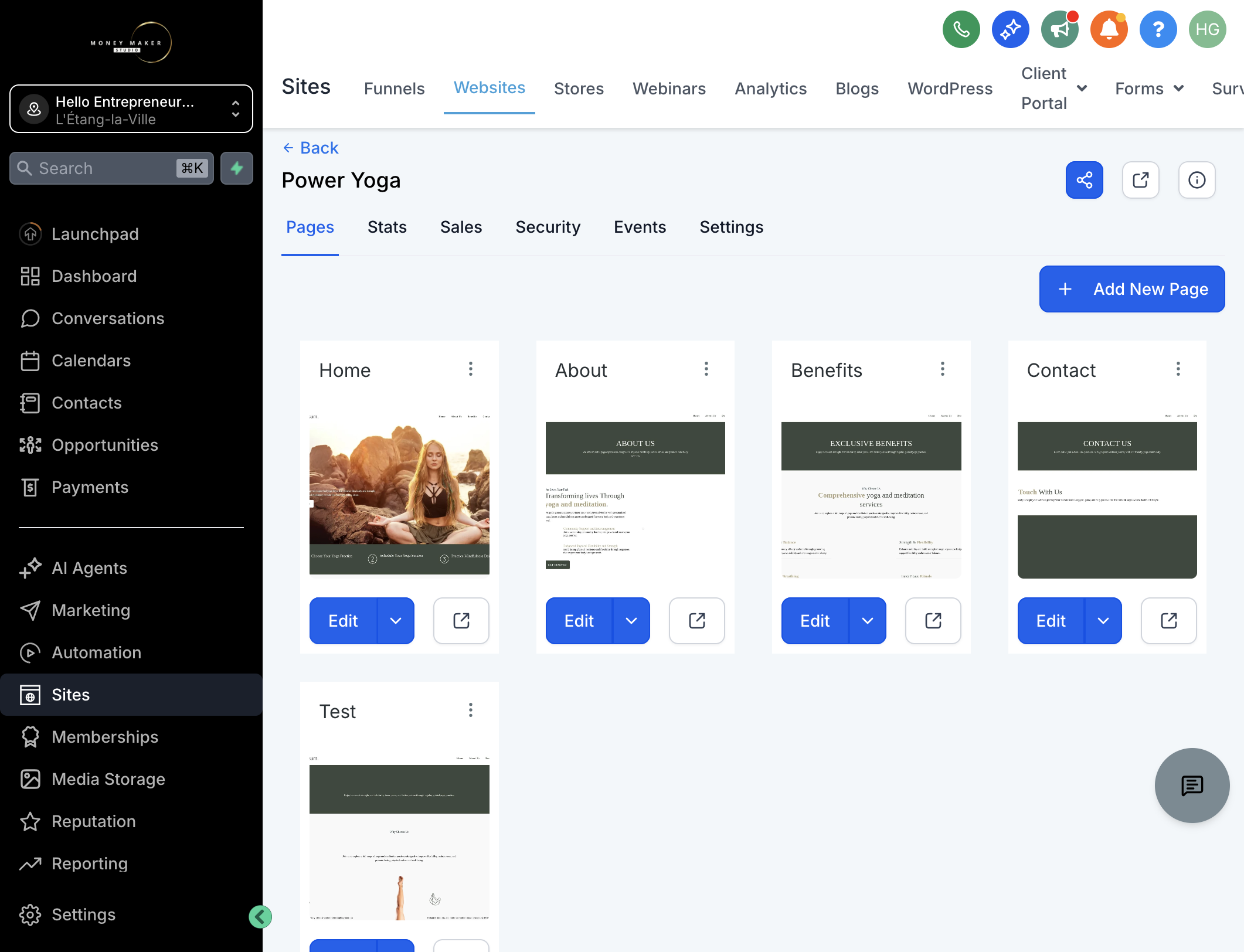
Task: Click the blue help question mark icon
Action: point(1158,29)
